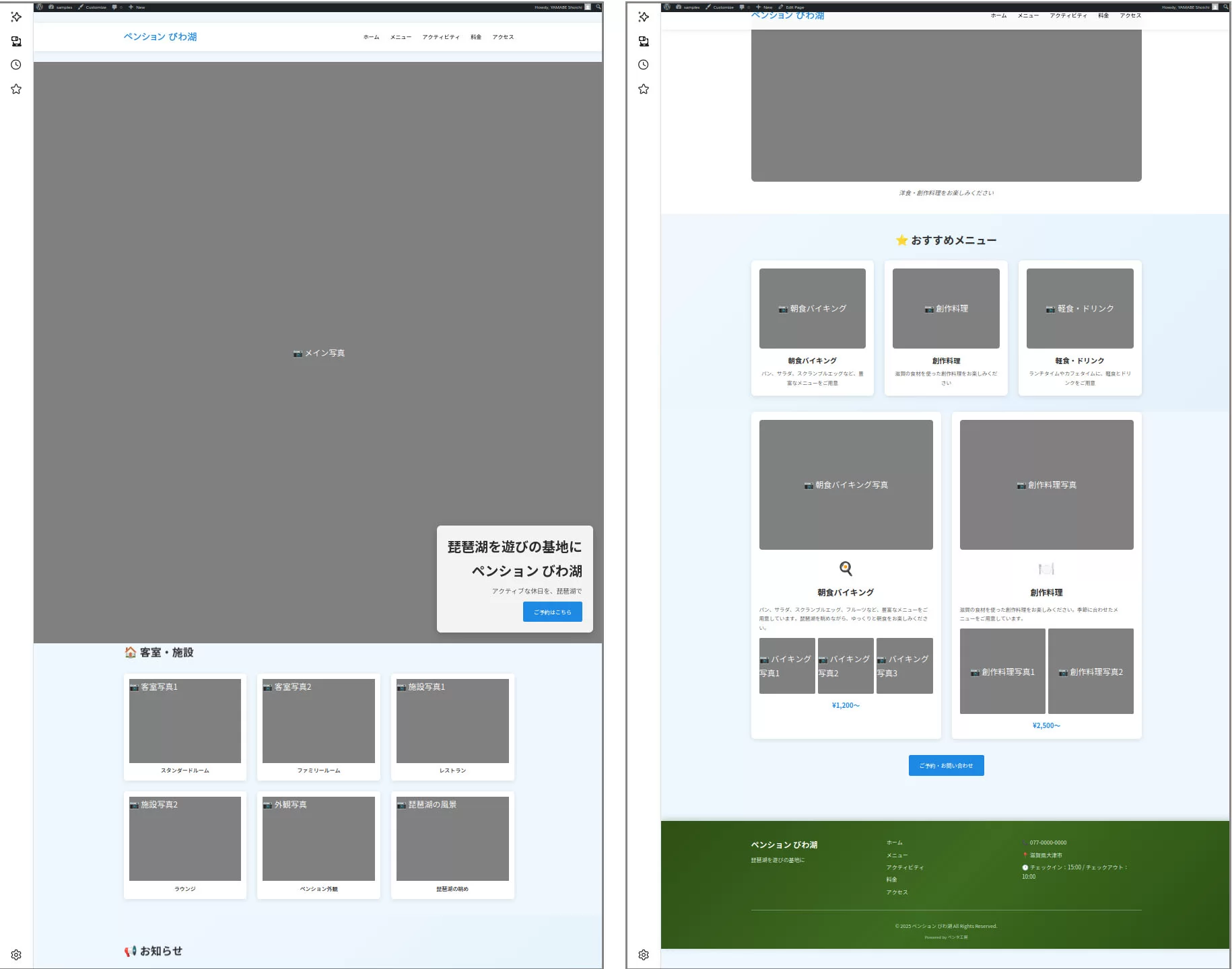Viewport: 1232px width, 969px height.
Task: Open the comments bubble icon in left admin bar
Action: (x=114, y=7)
